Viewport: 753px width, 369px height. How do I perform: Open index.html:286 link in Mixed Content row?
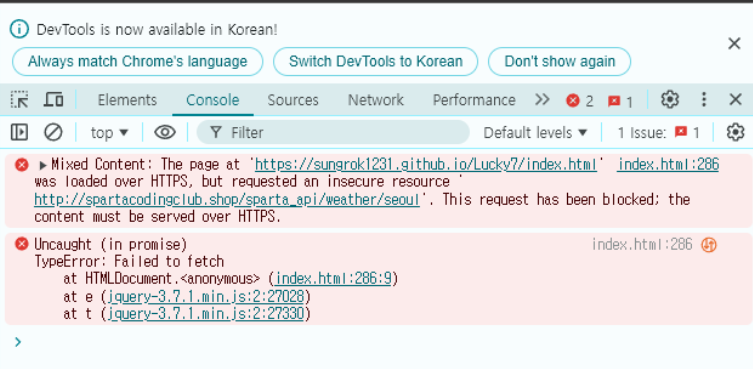[x=668, y=165]
